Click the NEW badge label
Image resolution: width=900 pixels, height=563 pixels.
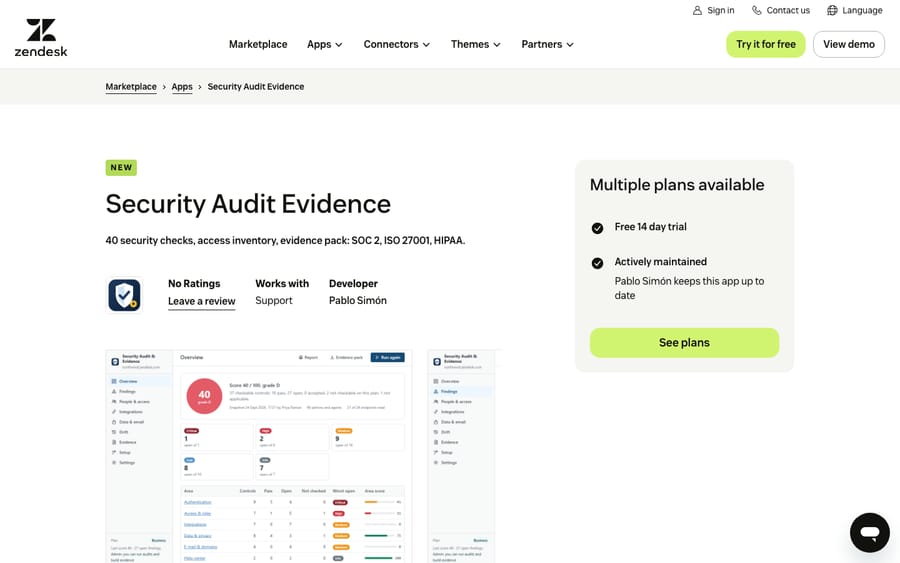tap(121, 168)
